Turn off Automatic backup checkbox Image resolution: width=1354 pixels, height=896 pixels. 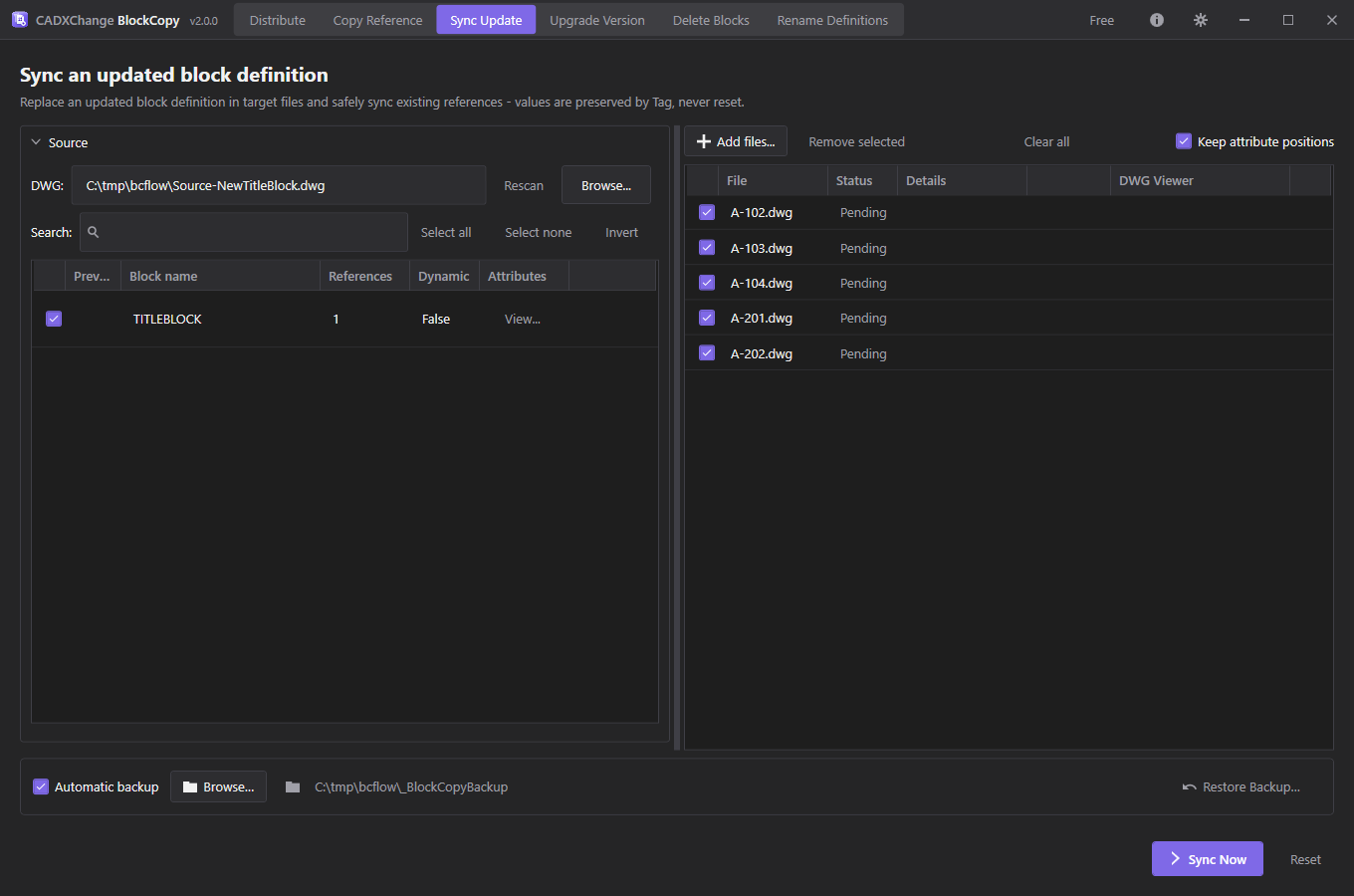pos(41,786)
